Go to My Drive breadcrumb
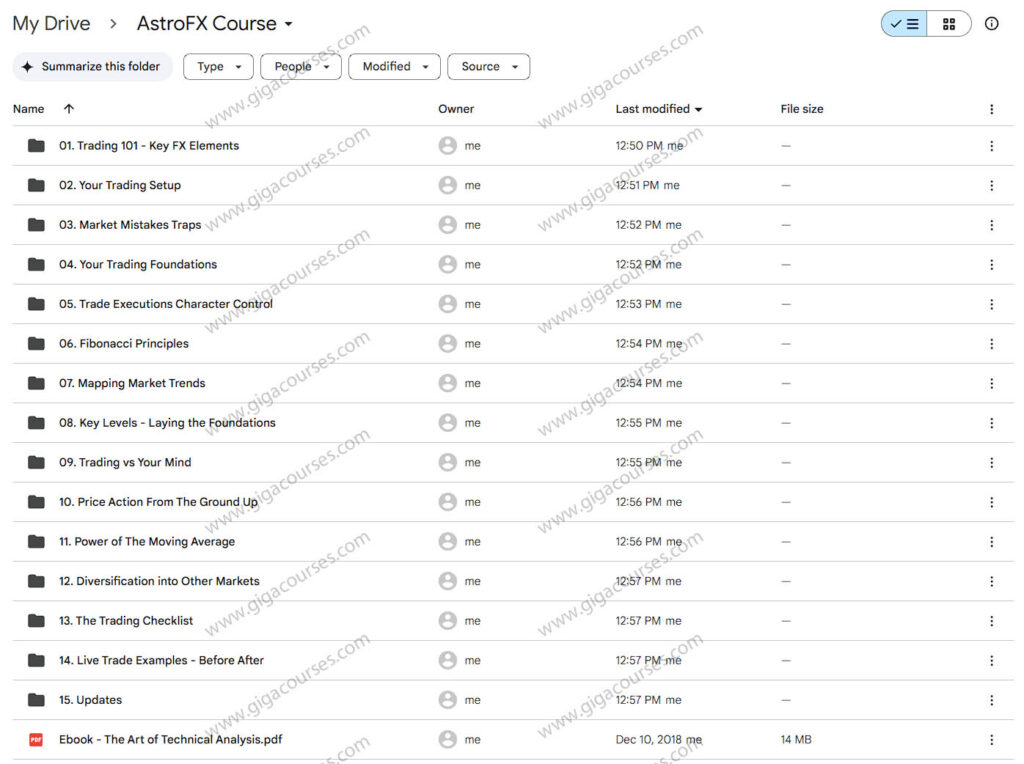Image resolution: width=1024 pixels, height=764 pixels. [x=51, y=23]
